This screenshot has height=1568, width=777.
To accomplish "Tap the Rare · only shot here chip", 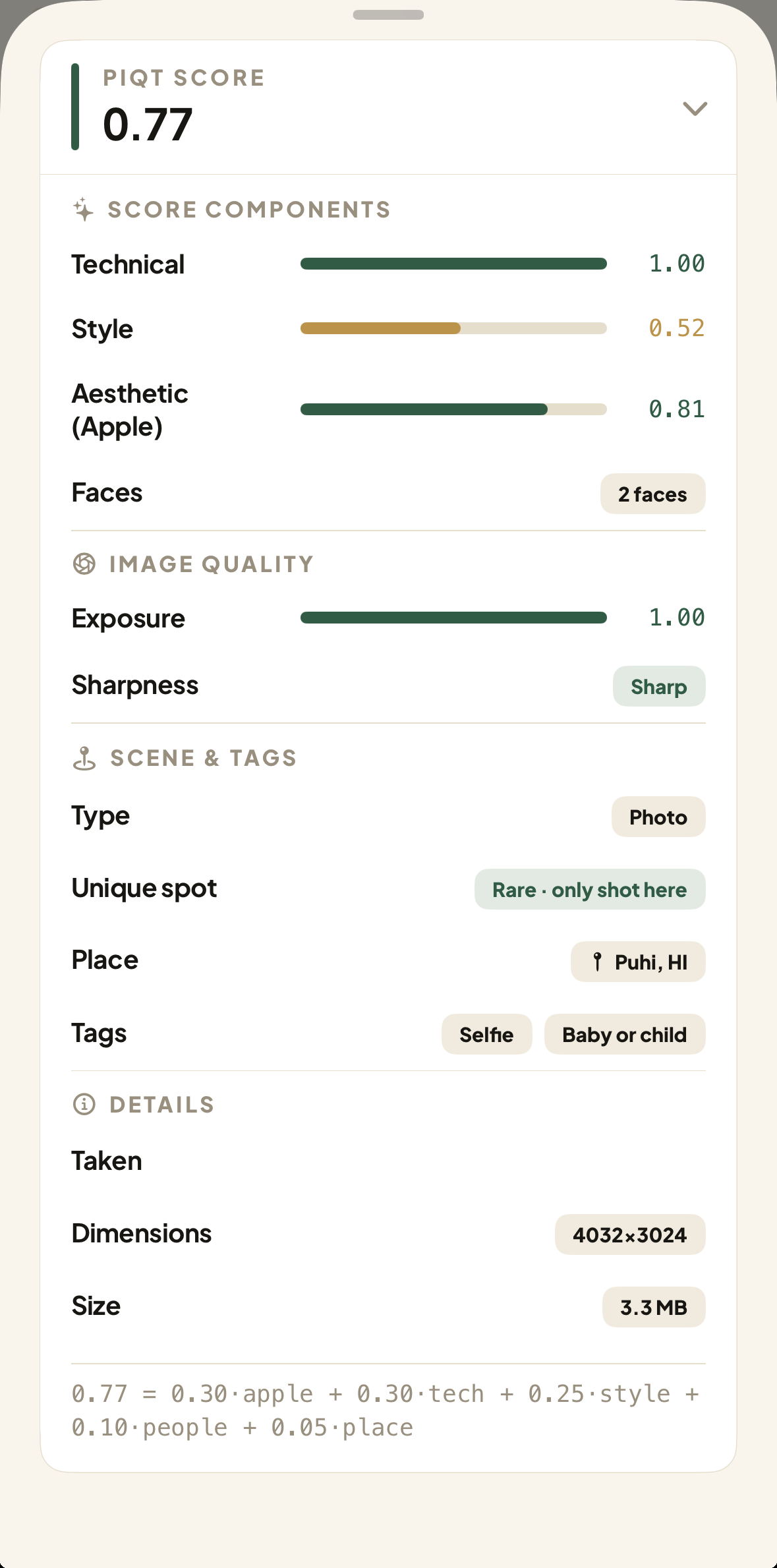I will pos(590,889).
